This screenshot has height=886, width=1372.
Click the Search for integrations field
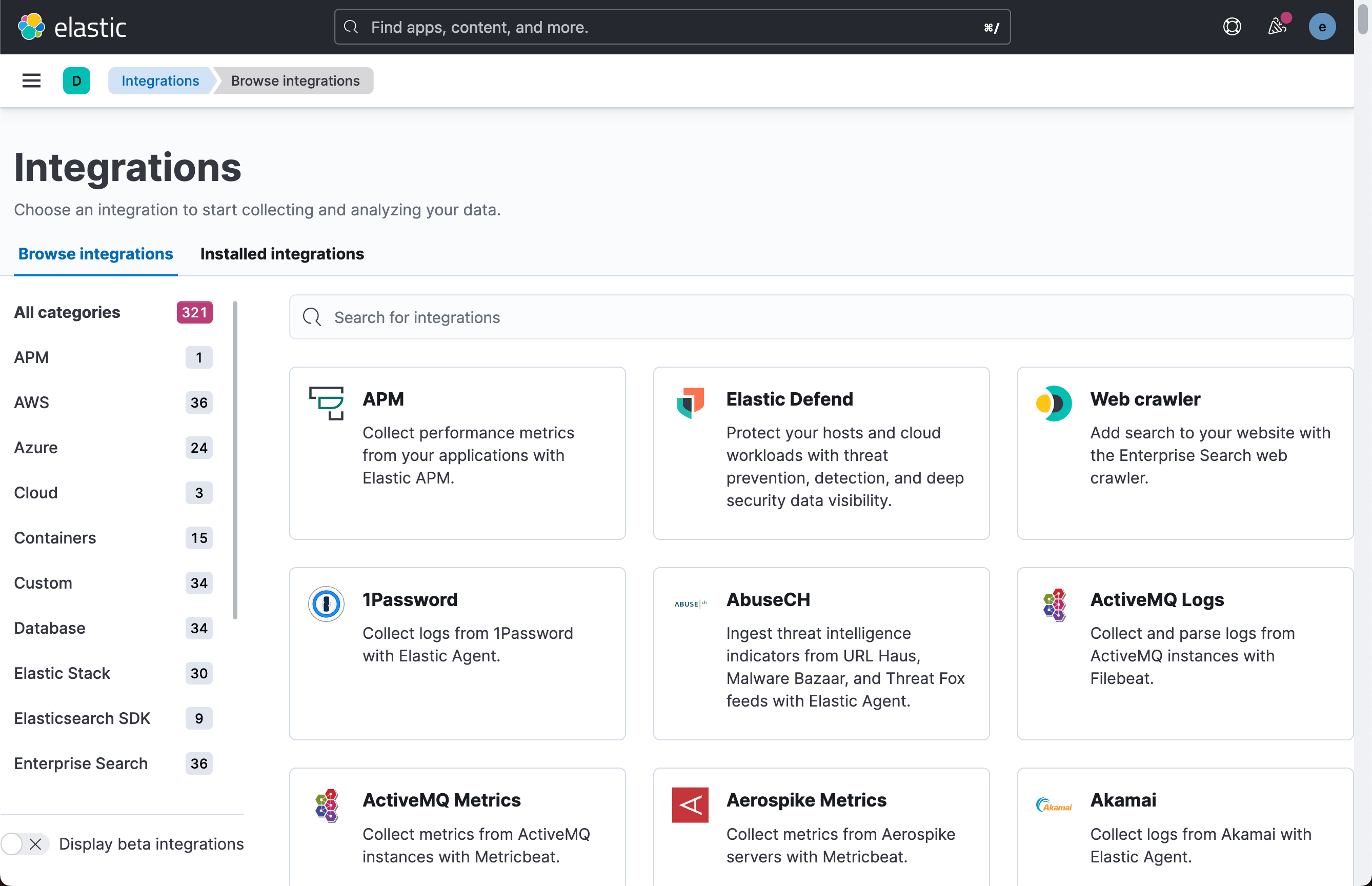821,317
